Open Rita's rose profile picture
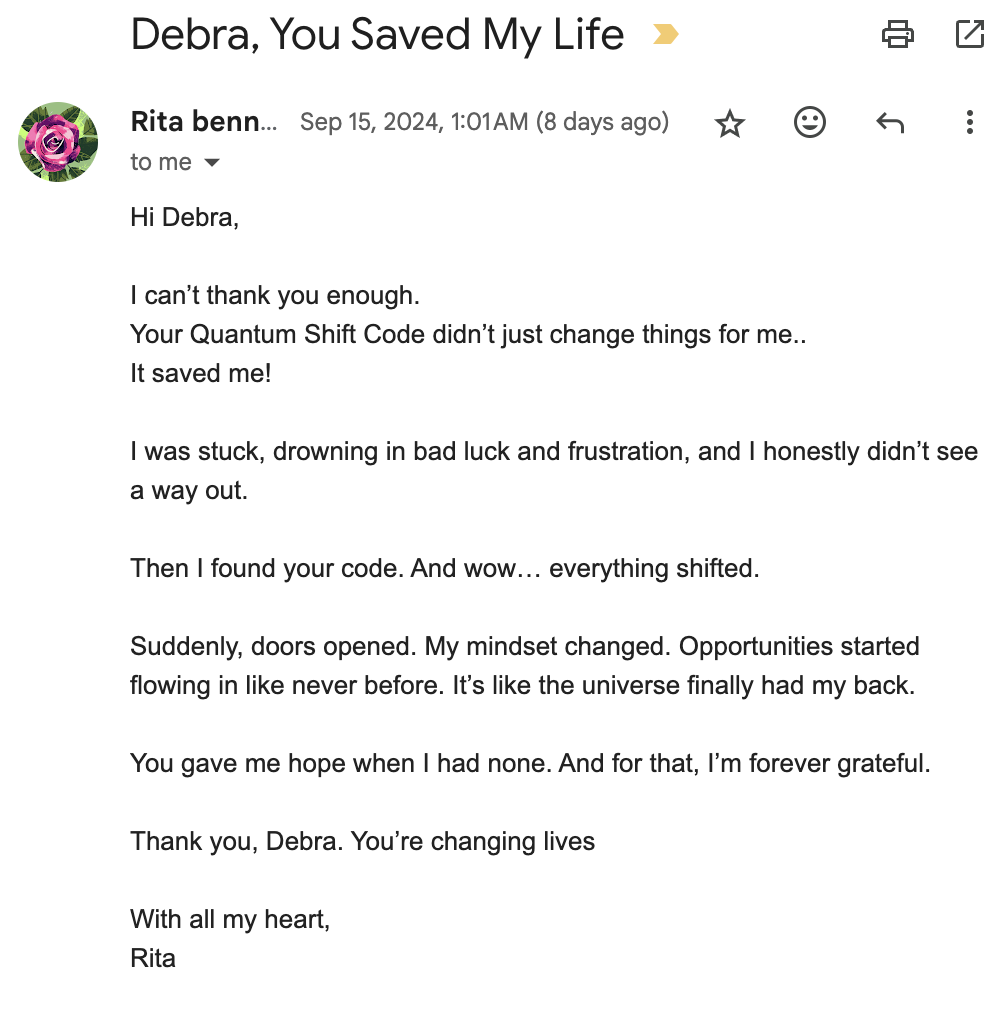This screenshot has height=1012, width=1002. coord(58,142)
